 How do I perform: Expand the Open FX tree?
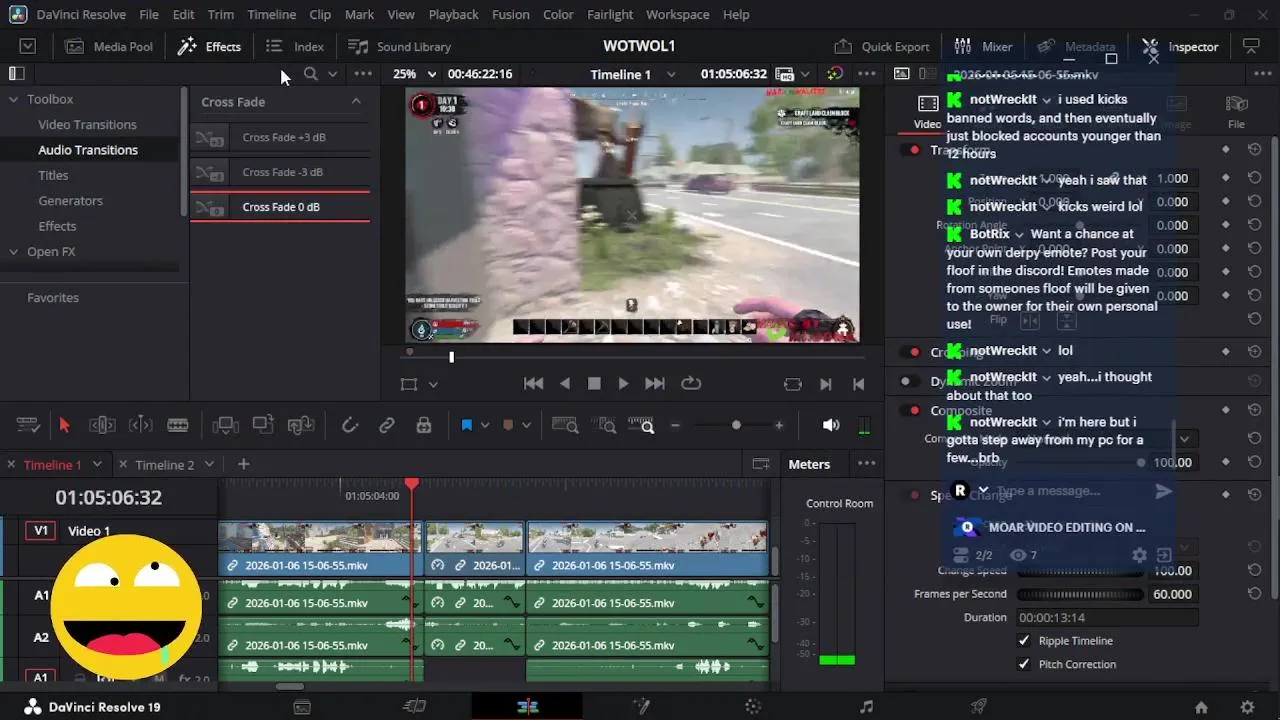(14, 252)
